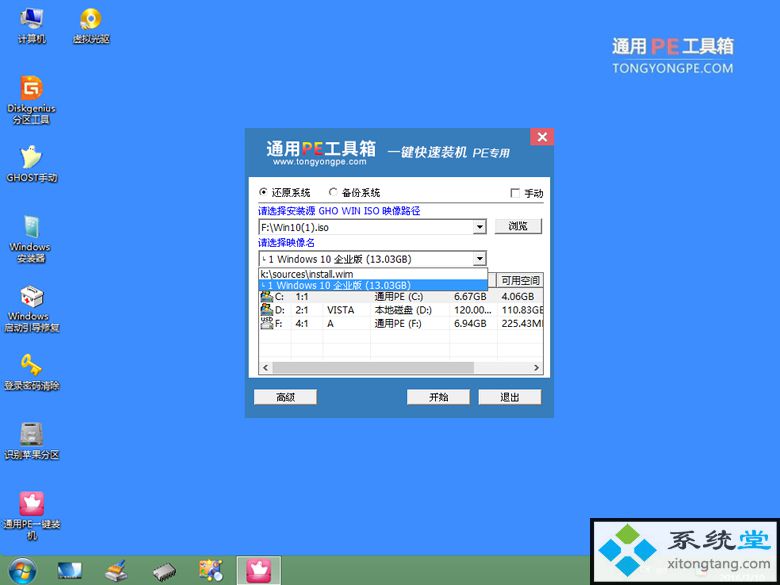Screen dimensions: 780x585
Task: Launch Diskgenius 分区工具 icon
Action: [31, 100]
